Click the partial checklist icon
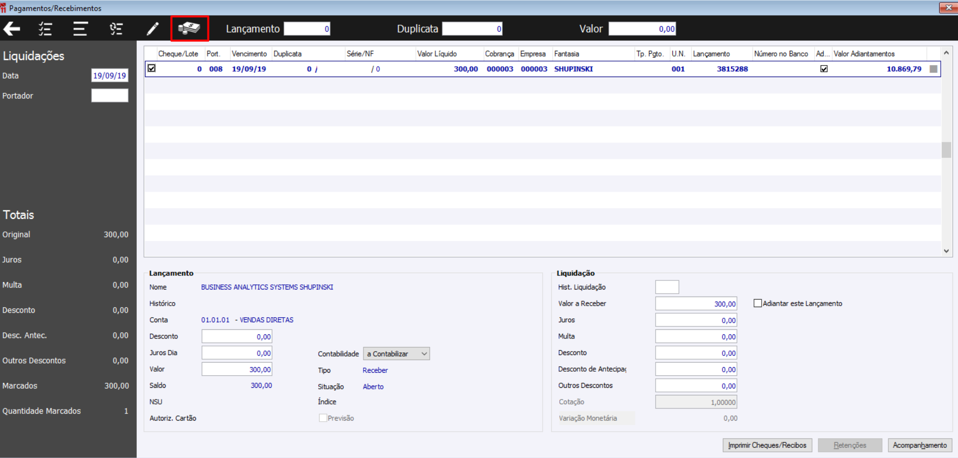The image size is (958, 458). [116, 29]
